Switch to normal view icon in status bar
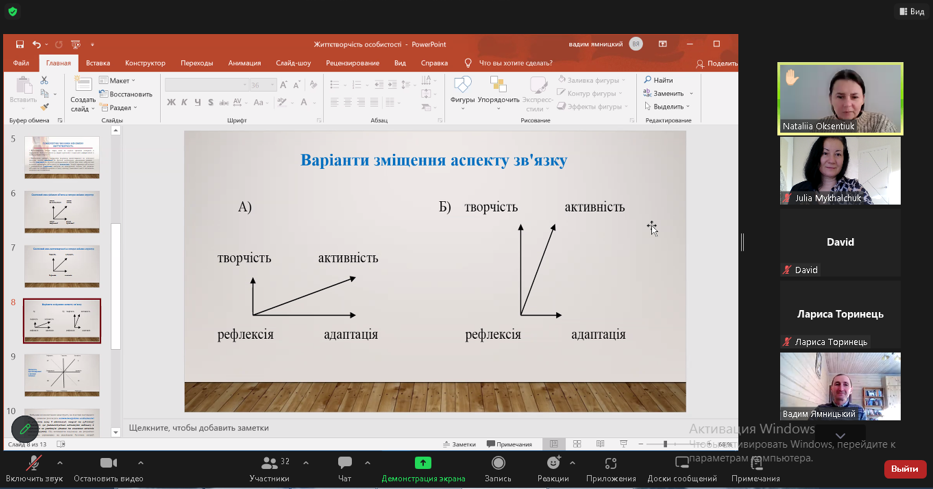Screen dimensions: 933x489 pos(554,444)
